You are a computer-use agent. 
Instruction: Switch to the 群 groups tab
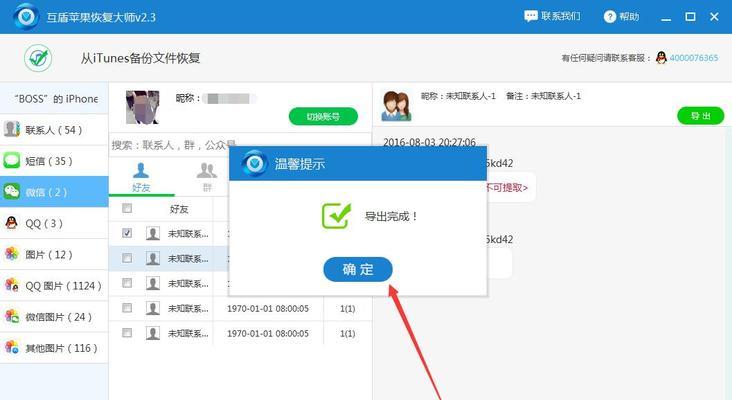[x=207, y=177]
